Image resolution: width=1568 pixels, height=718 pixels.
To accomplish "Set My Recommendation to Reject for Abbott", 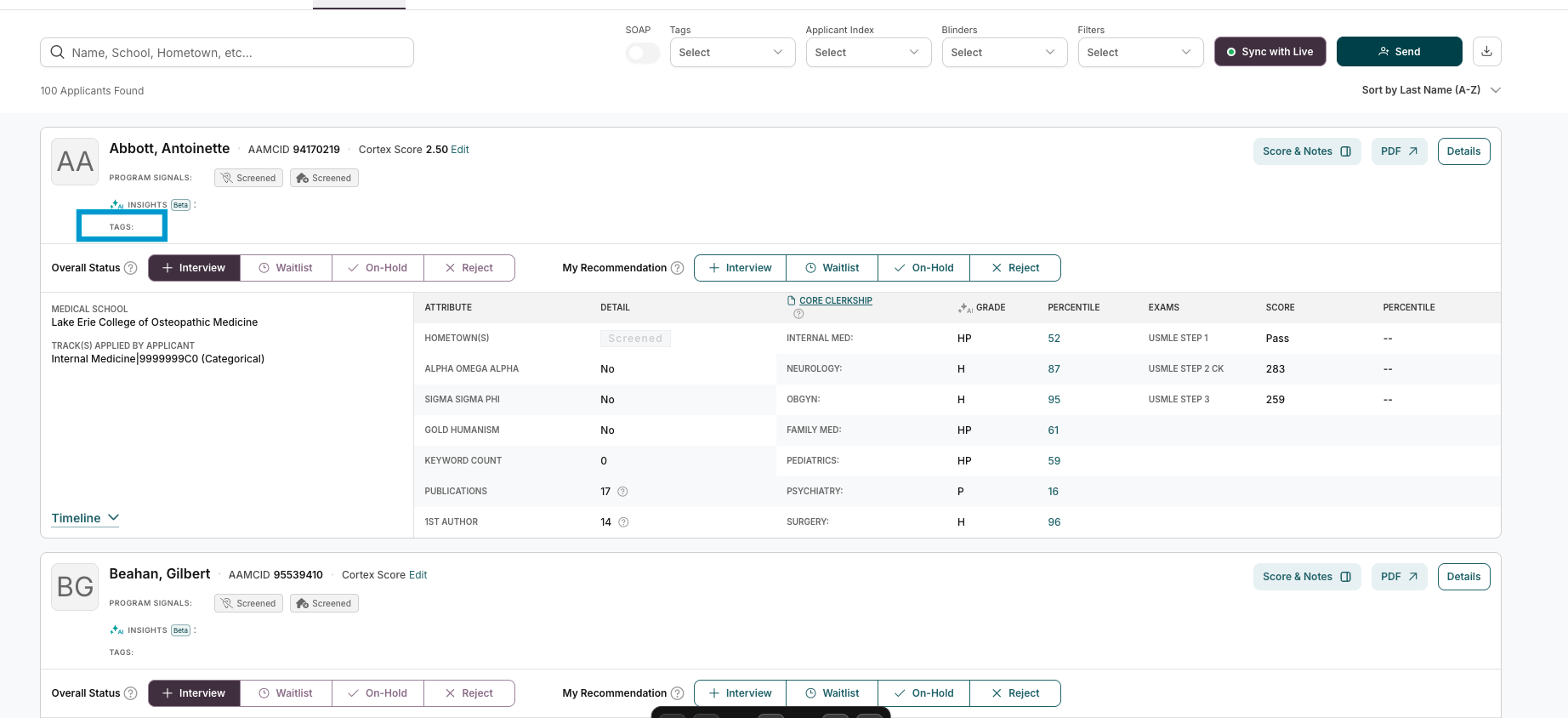I will [x=1015, y=268].
